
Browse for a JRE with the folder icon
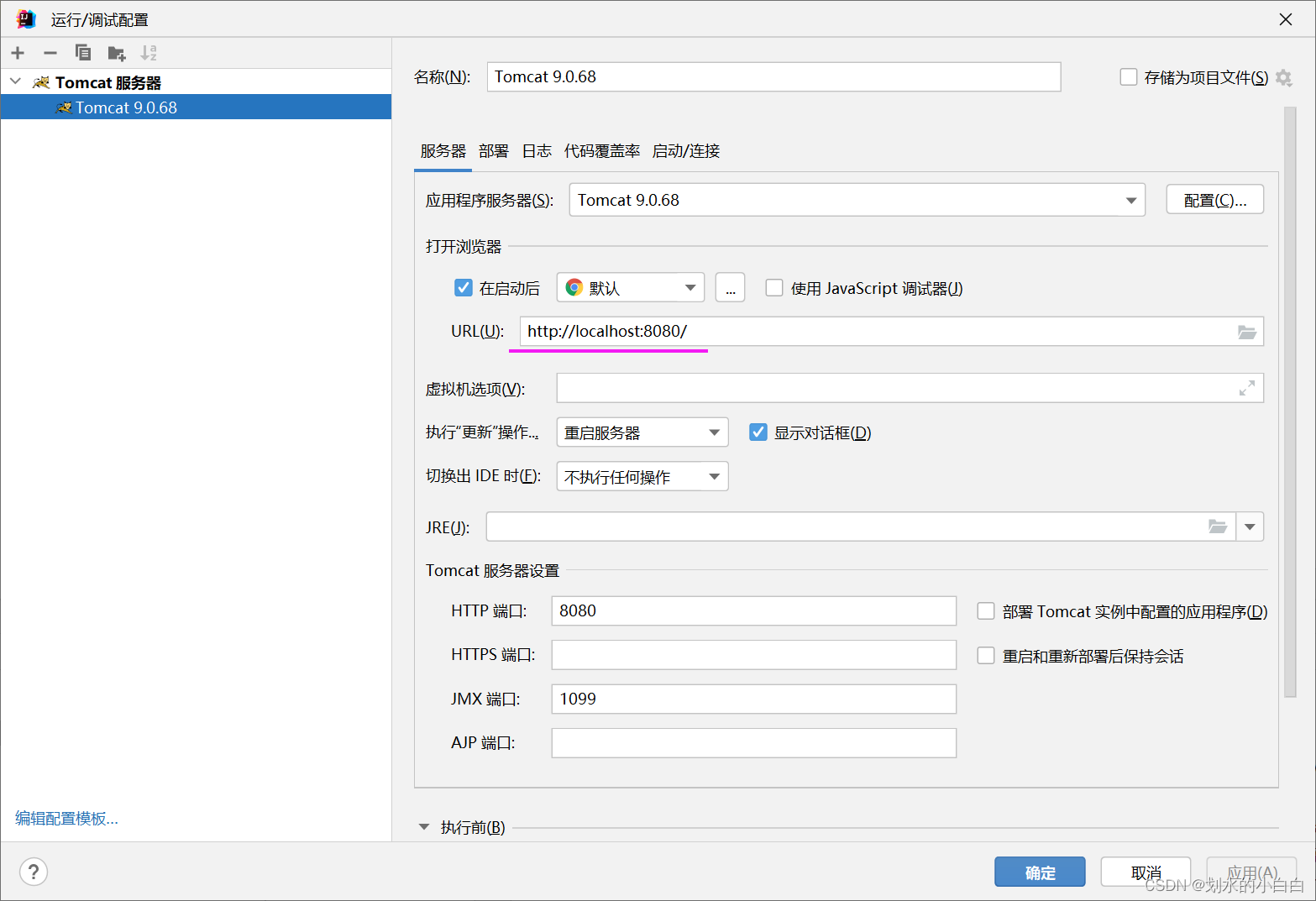click(x=1218, y=526)
